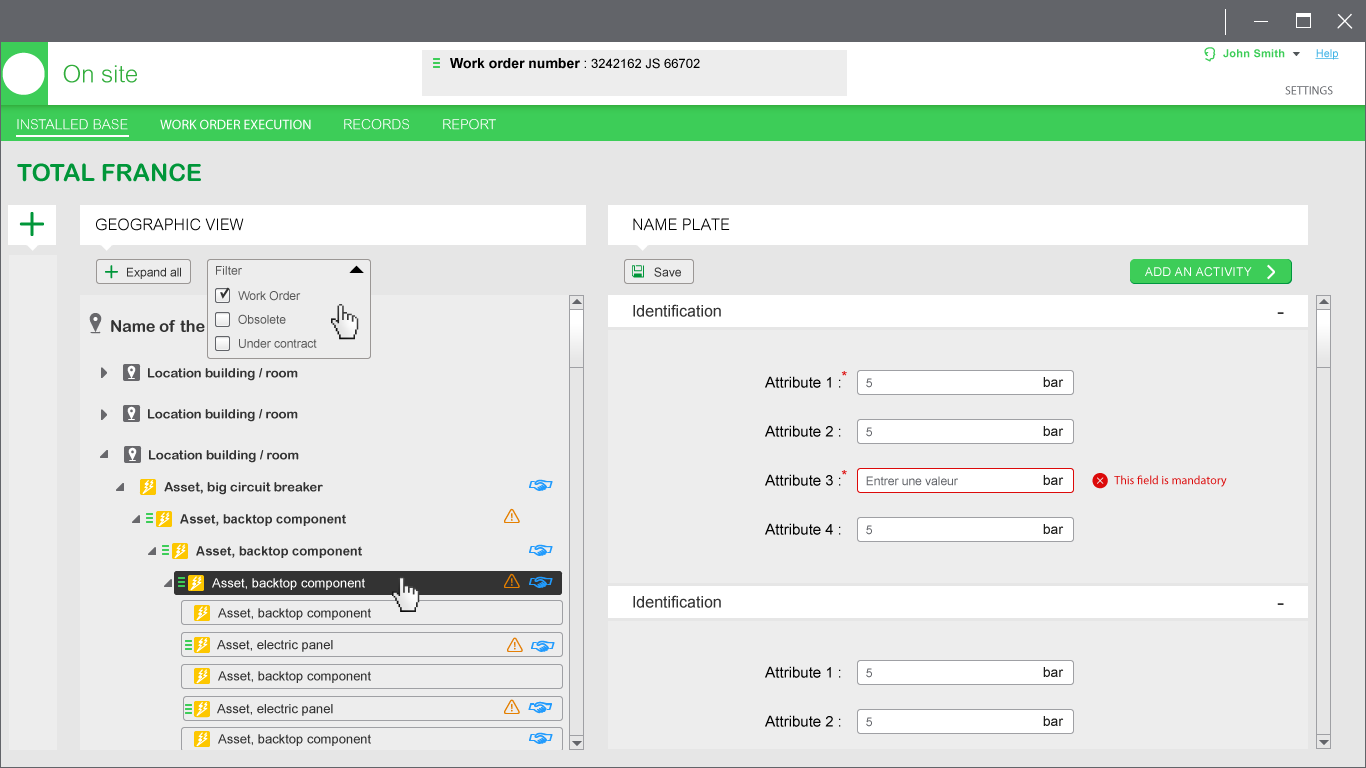This screenshot has width=1366, height=768.
Task: Click the location pin icon beside 'Name of the'
Action: 96,324
